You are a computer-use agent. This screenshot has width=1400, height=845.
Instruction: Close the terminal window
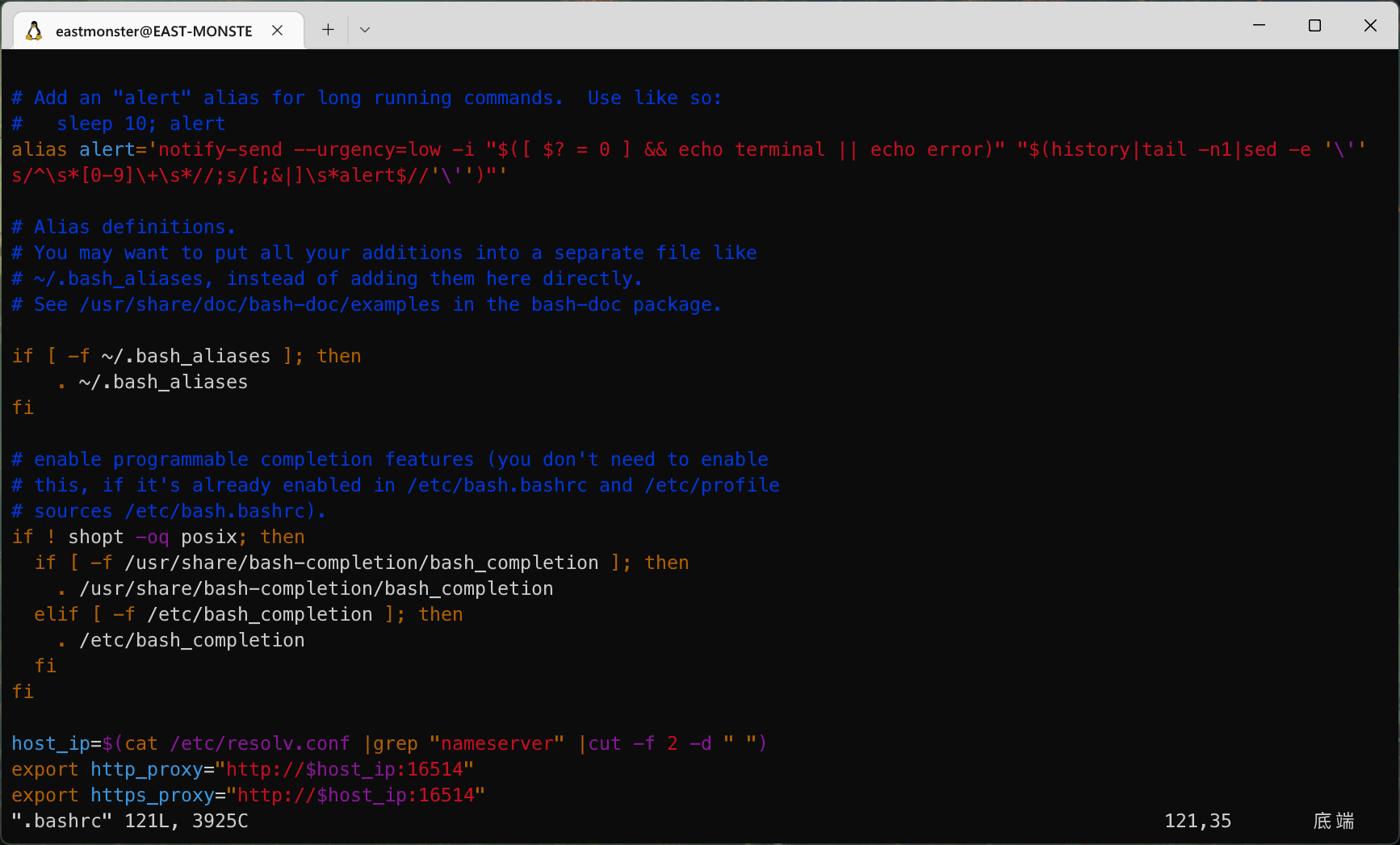[x=1370, y=25]
